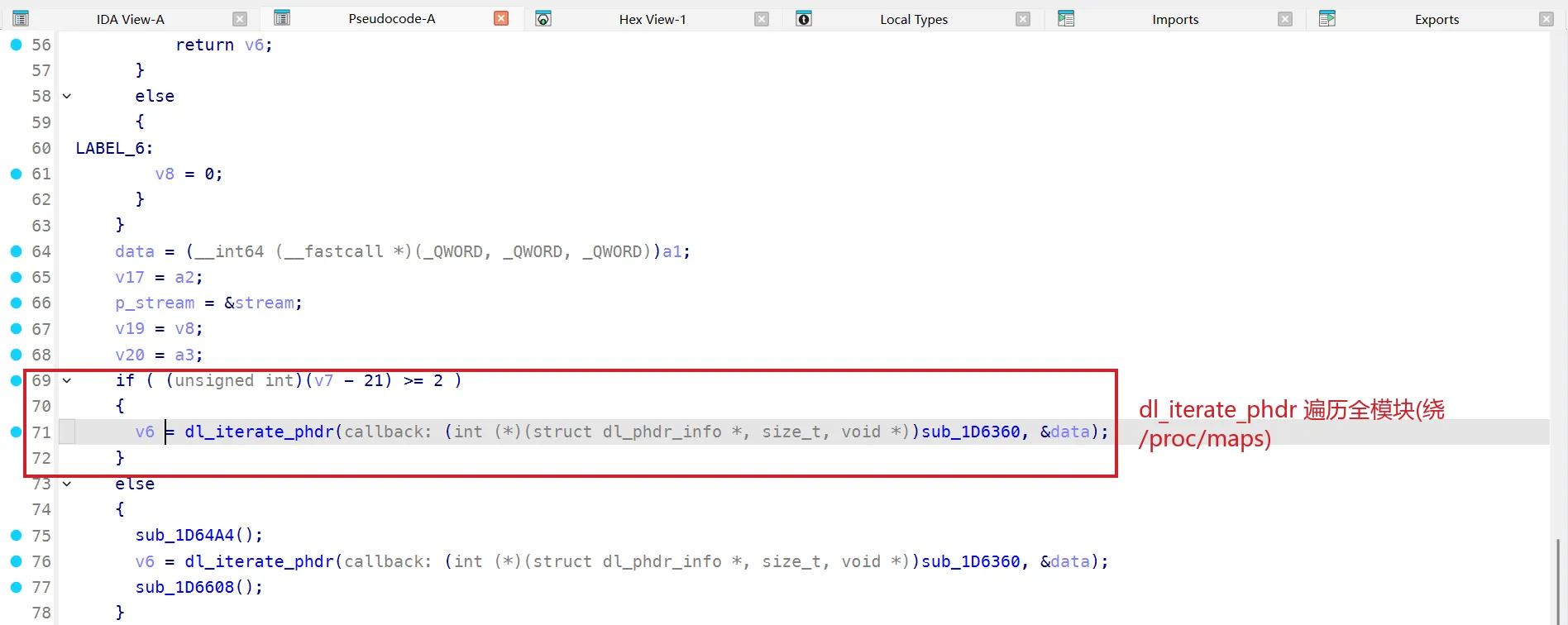Open the Exports tab

click(x=1437, y=19)
